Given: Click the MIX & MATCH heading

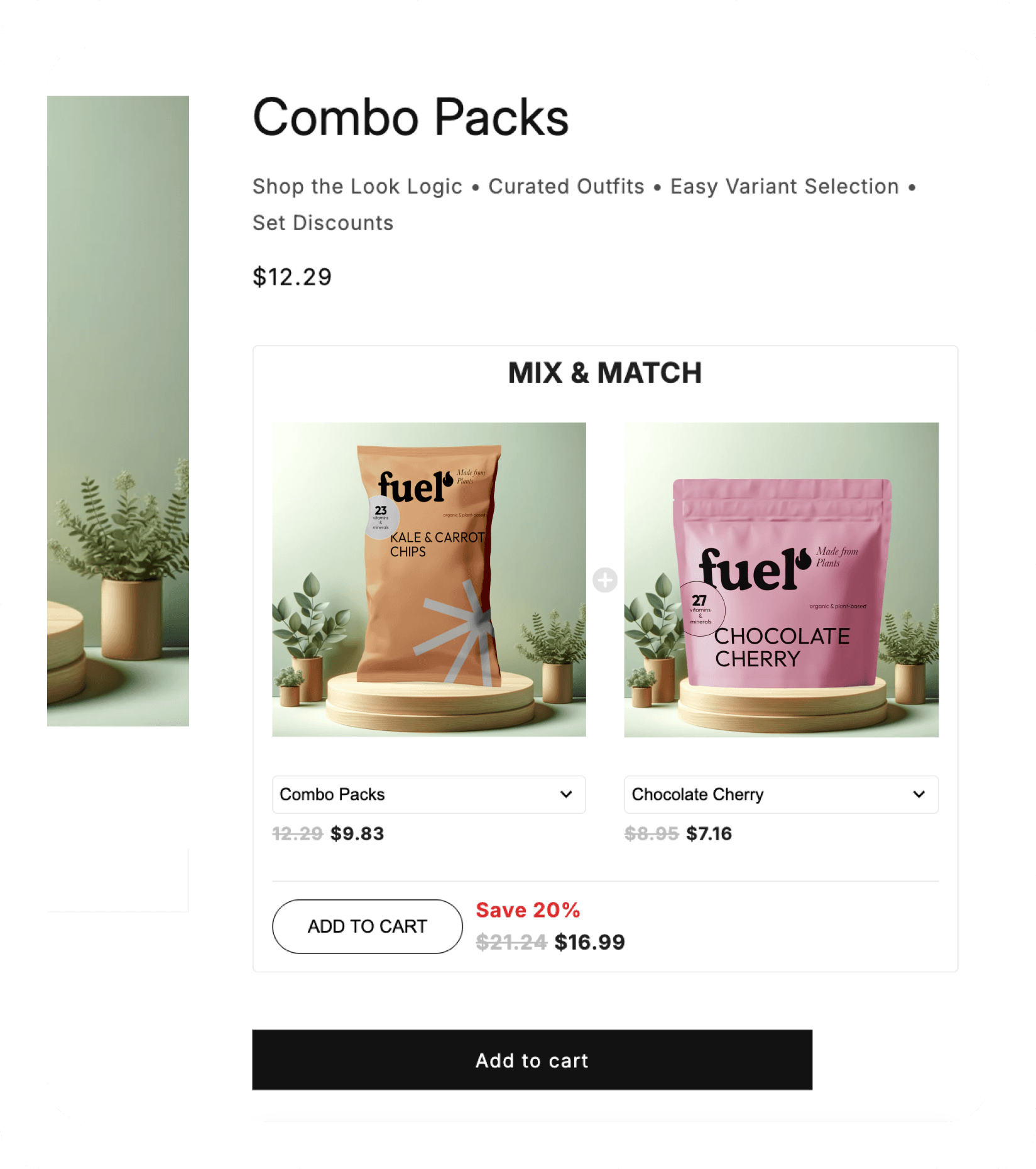Looking at the screenshot, I should pyautogui.click(x=605, y=373).
